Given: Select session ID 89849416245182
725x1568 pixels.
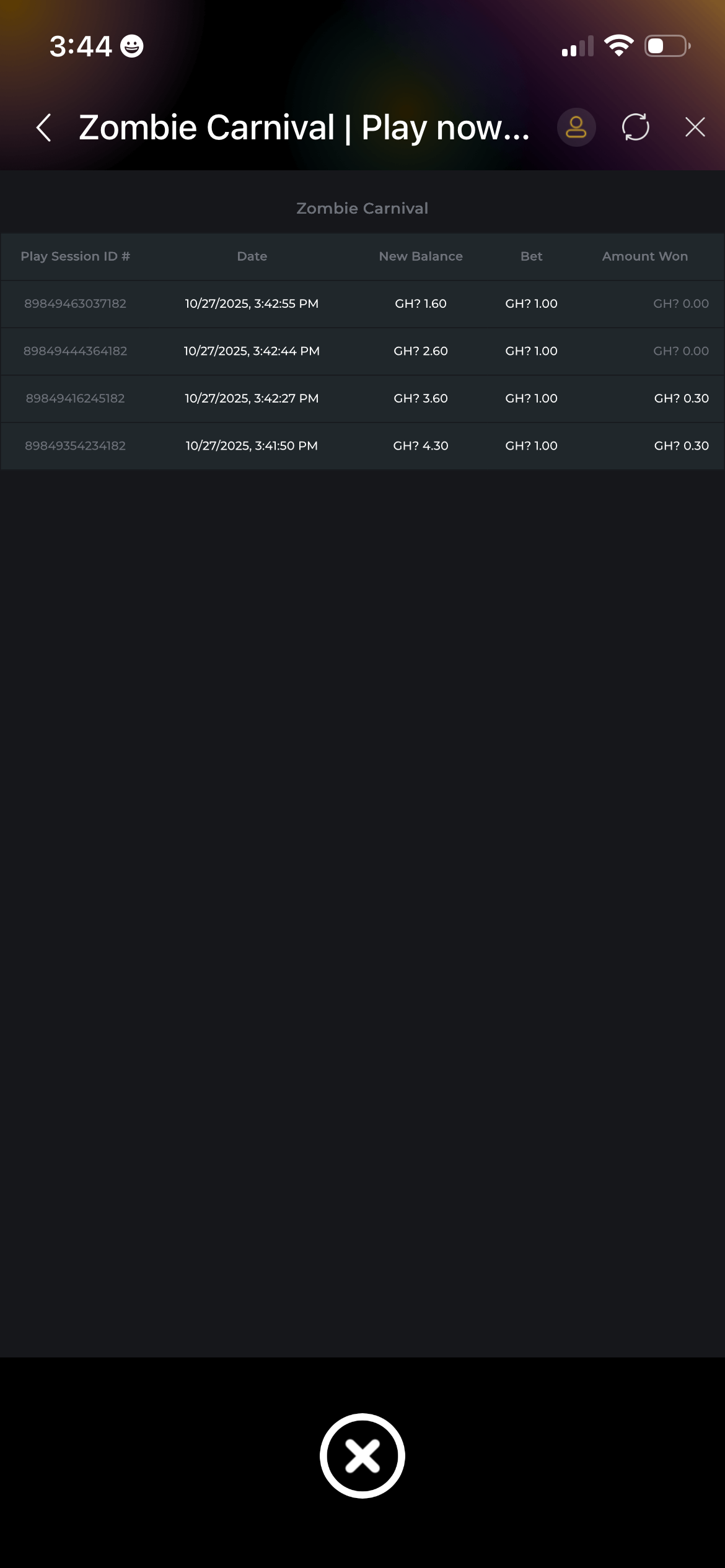Looking at the screenshot, I should coord(75,399).
